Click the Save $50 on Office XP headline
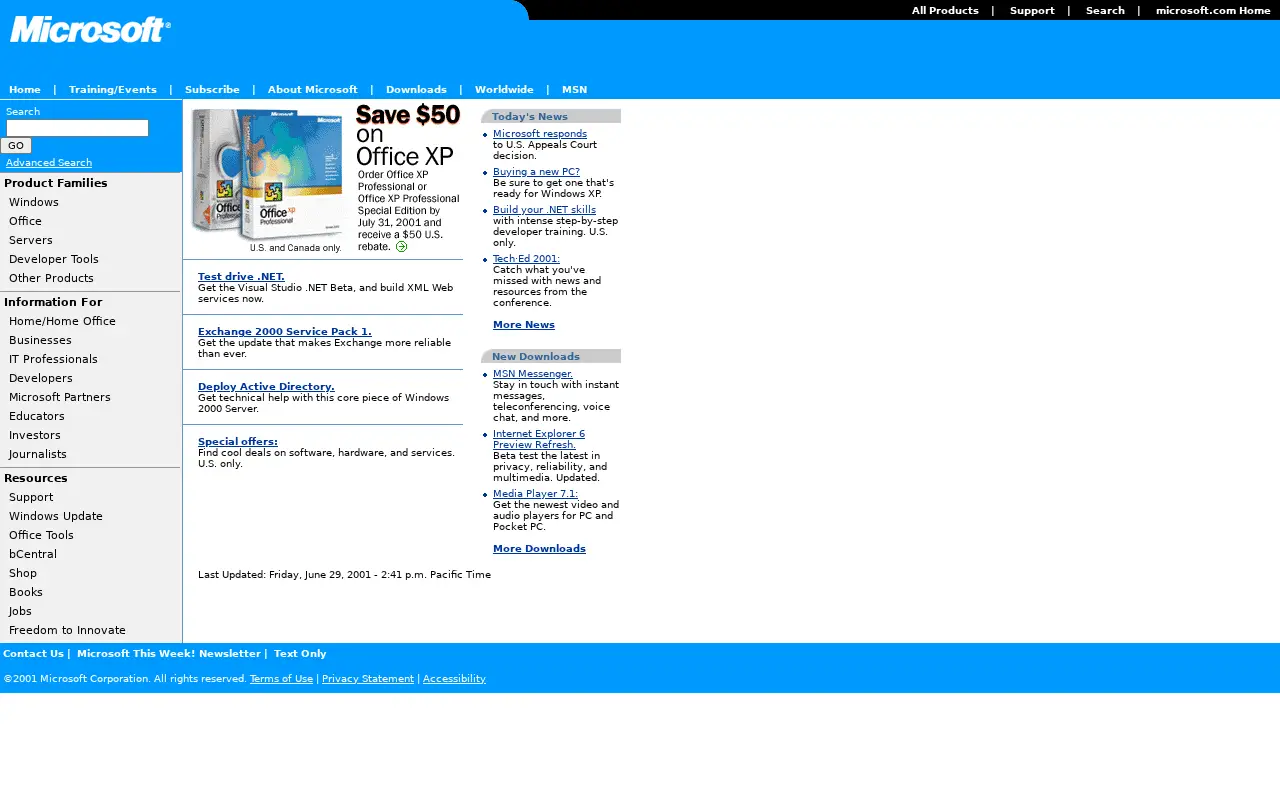Viewport: 1280px width, 800px height. tap(408, 135)
